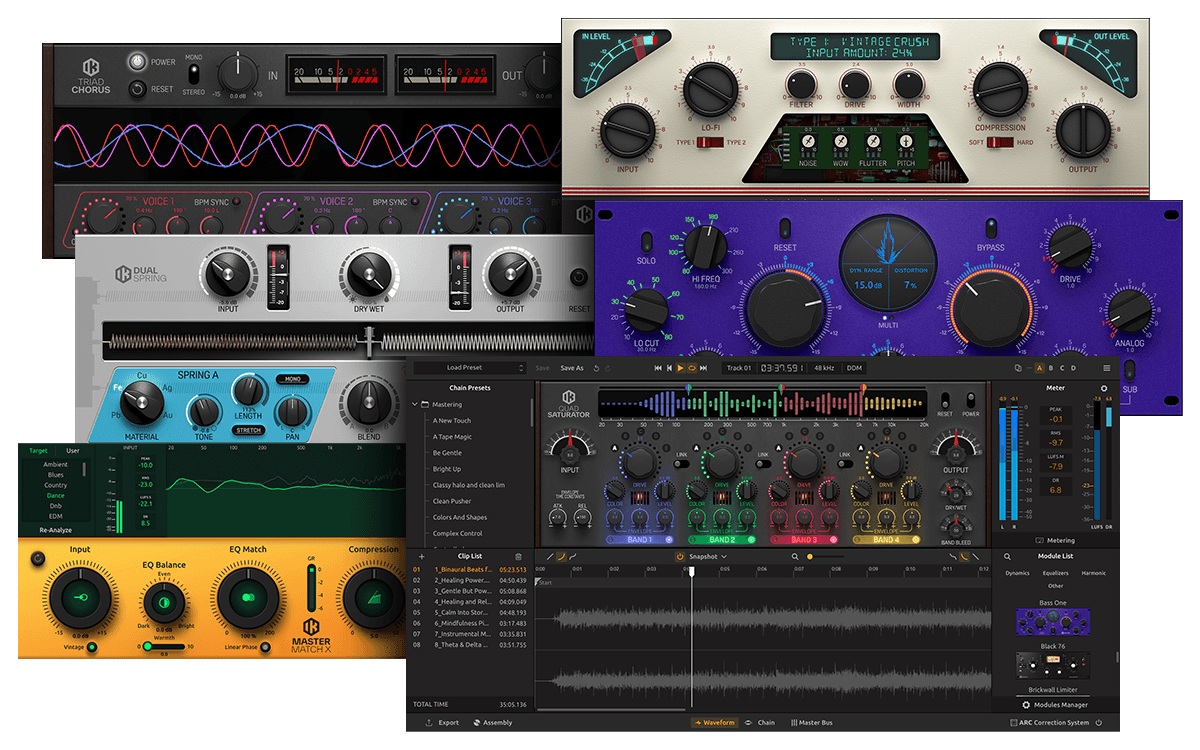Open the hamburger menu in the mastering window

(x=1106, y=368)
